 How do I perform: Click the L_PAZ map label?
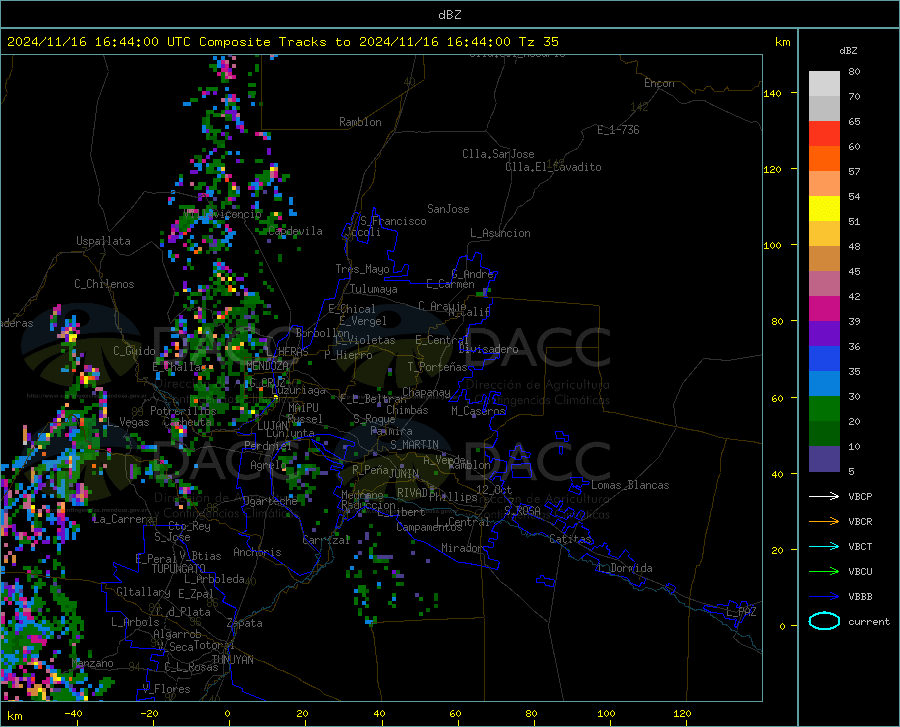coord(741,612)
